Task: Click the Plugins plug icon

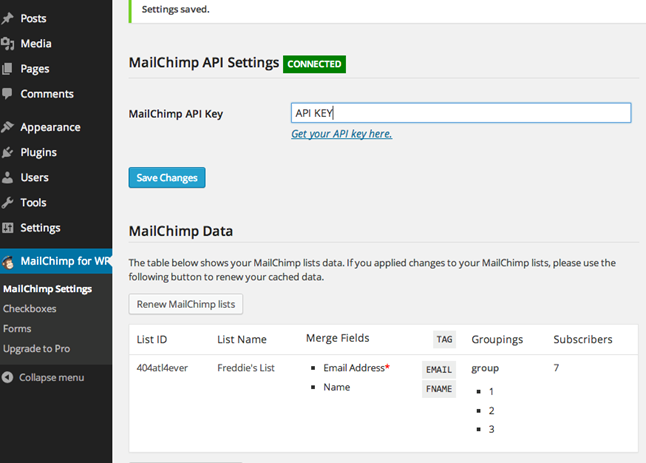Action: pyautogui.click(x=7, y=152)
